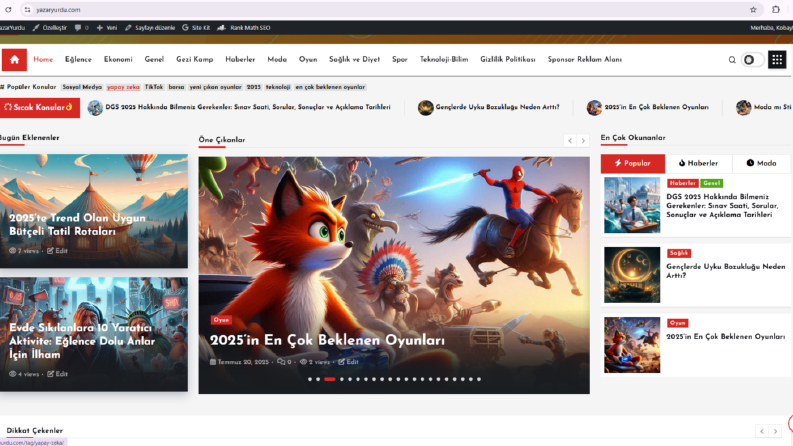The height and width of the screenshot is (446, 793).
Task: Click the first slider pagination dot
Action: [x=310, y=379]
